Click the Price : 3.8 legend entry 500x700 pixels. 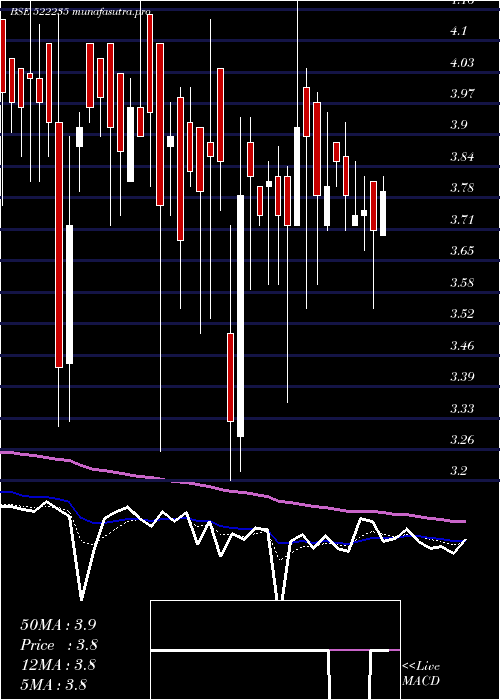(x=59, y=645)
